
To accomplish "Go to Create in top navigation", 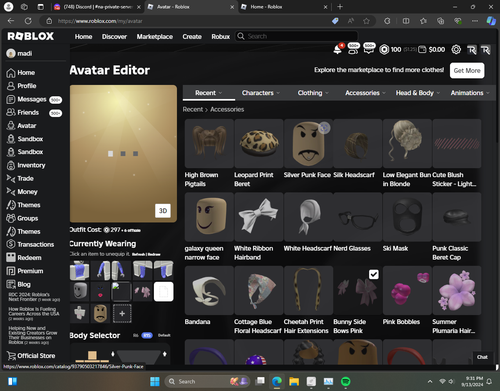I will (192, 36).
